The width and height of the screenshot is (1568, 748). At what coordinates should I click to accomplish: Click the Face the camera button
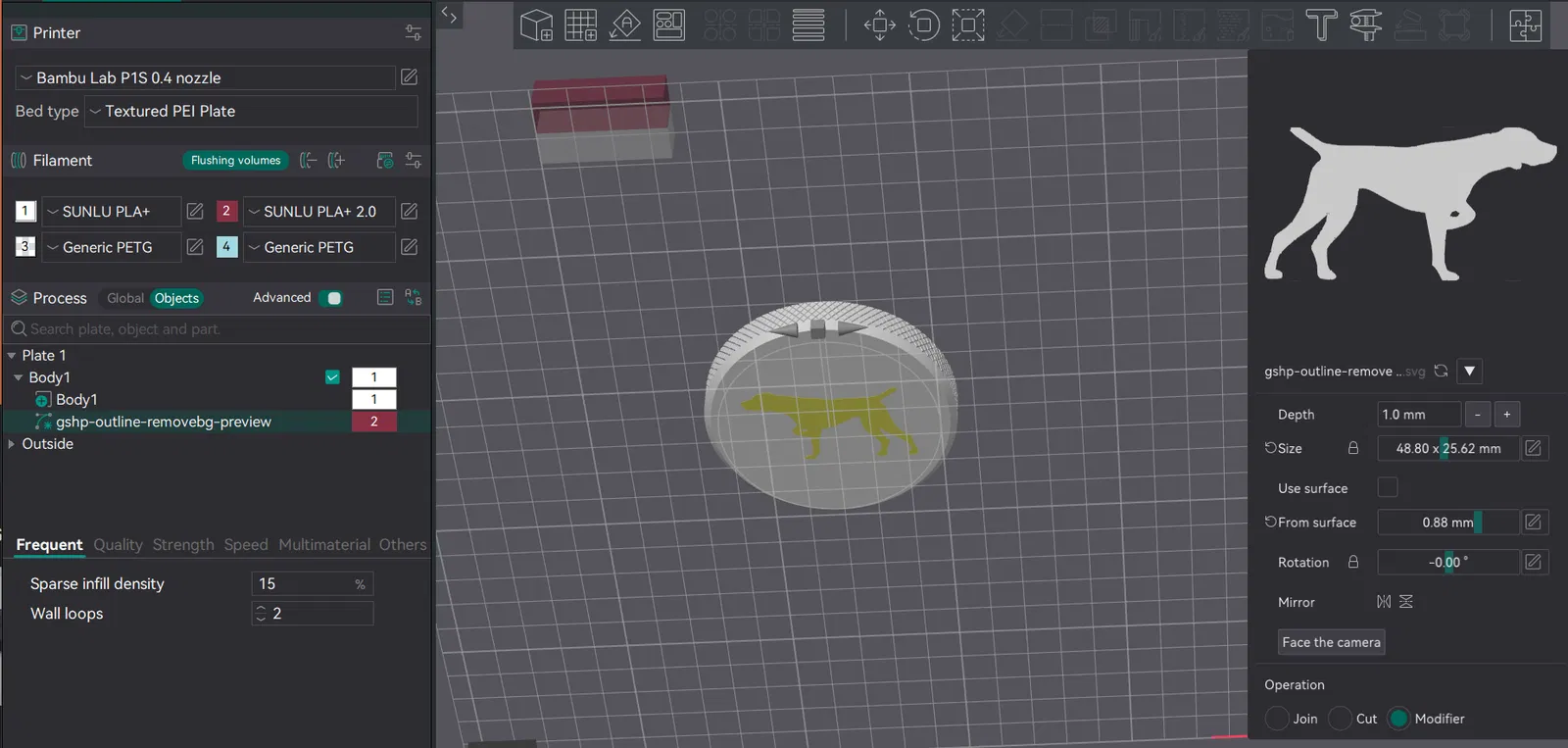coord(1331,642)
